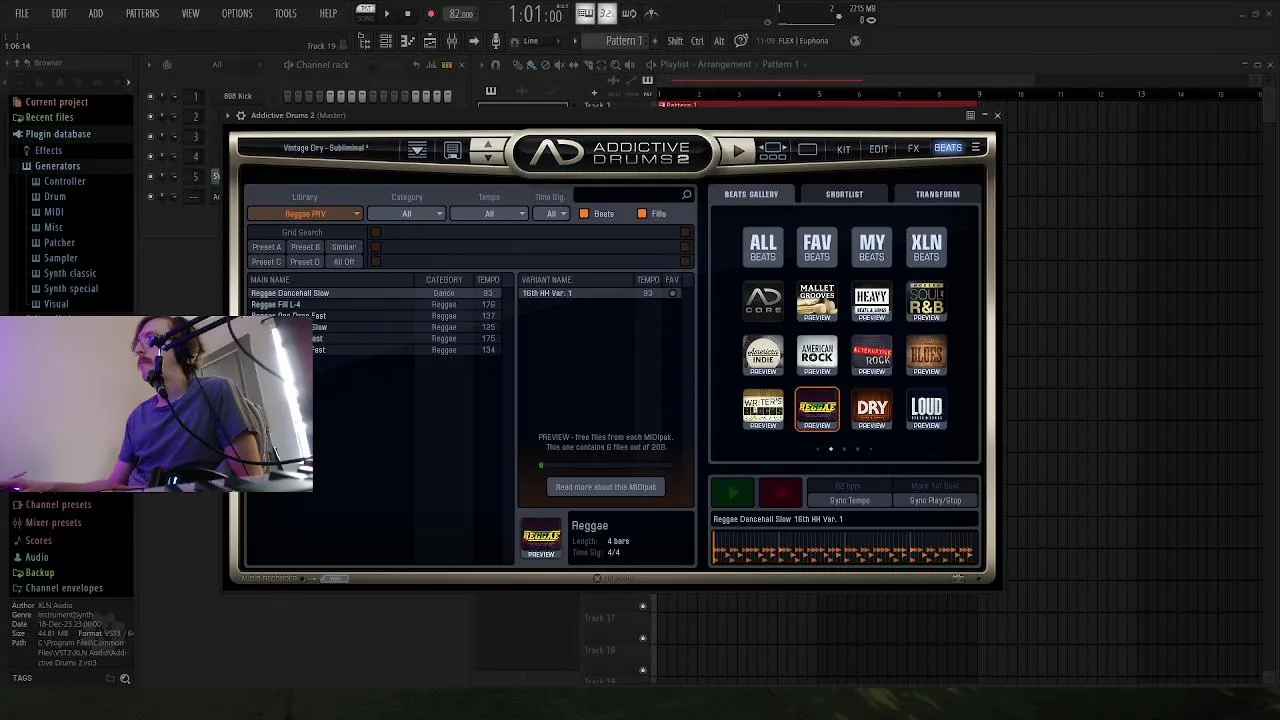Toggle the Fills filter checkbox

click(642, 214)
